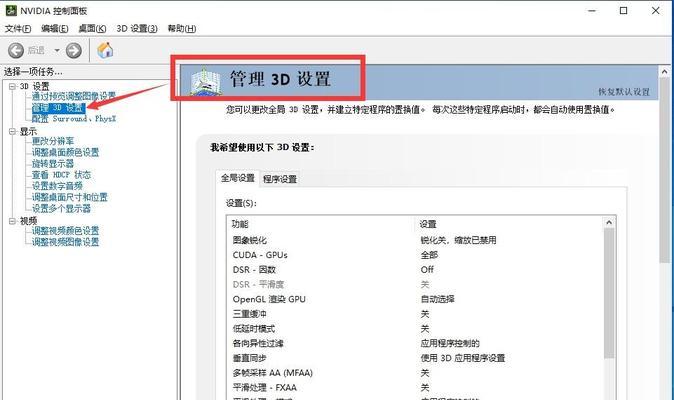Viewport: 674px width, 400px height.
Task: Click the 应用程序控制的 value
Action: 450,343
